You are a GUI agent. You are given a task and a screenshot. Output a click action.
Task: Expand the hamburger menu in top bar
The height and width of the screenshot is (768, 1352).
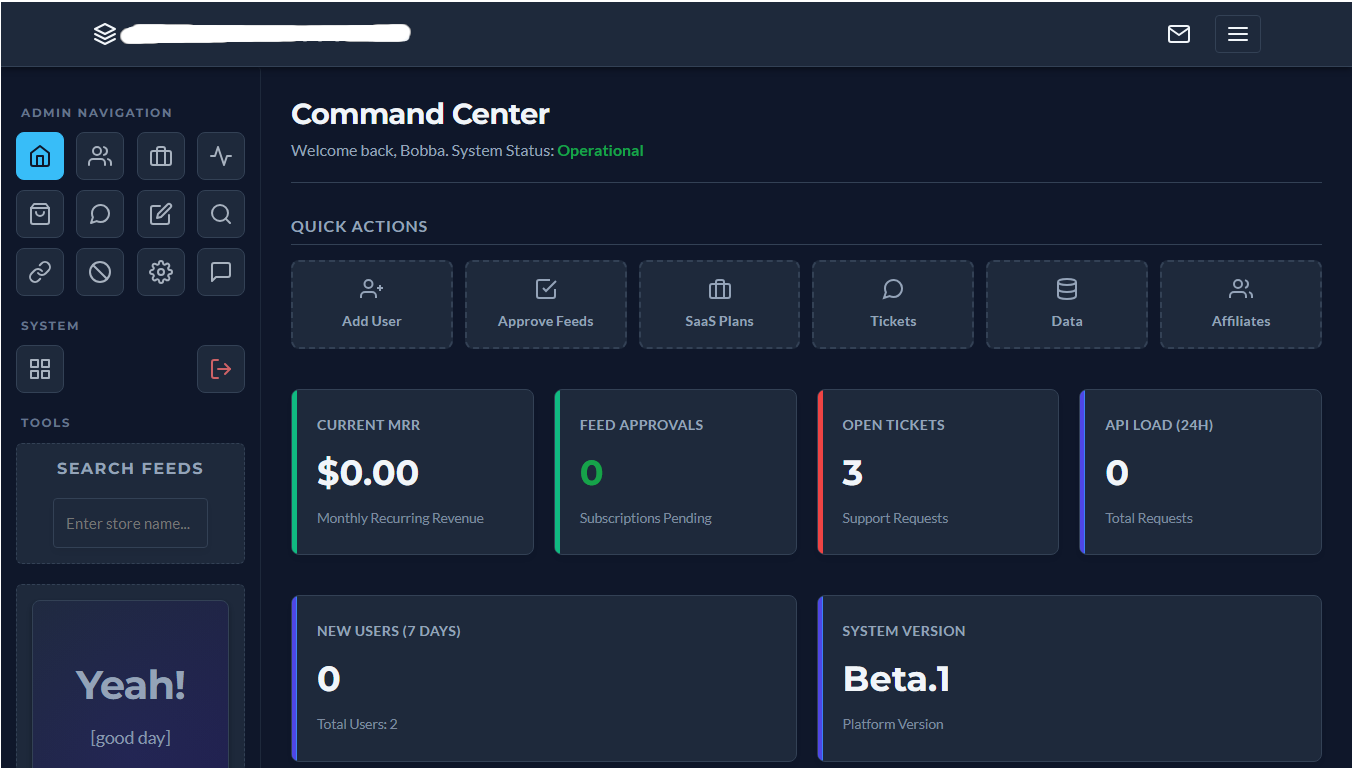click(x=1237, y=34)
